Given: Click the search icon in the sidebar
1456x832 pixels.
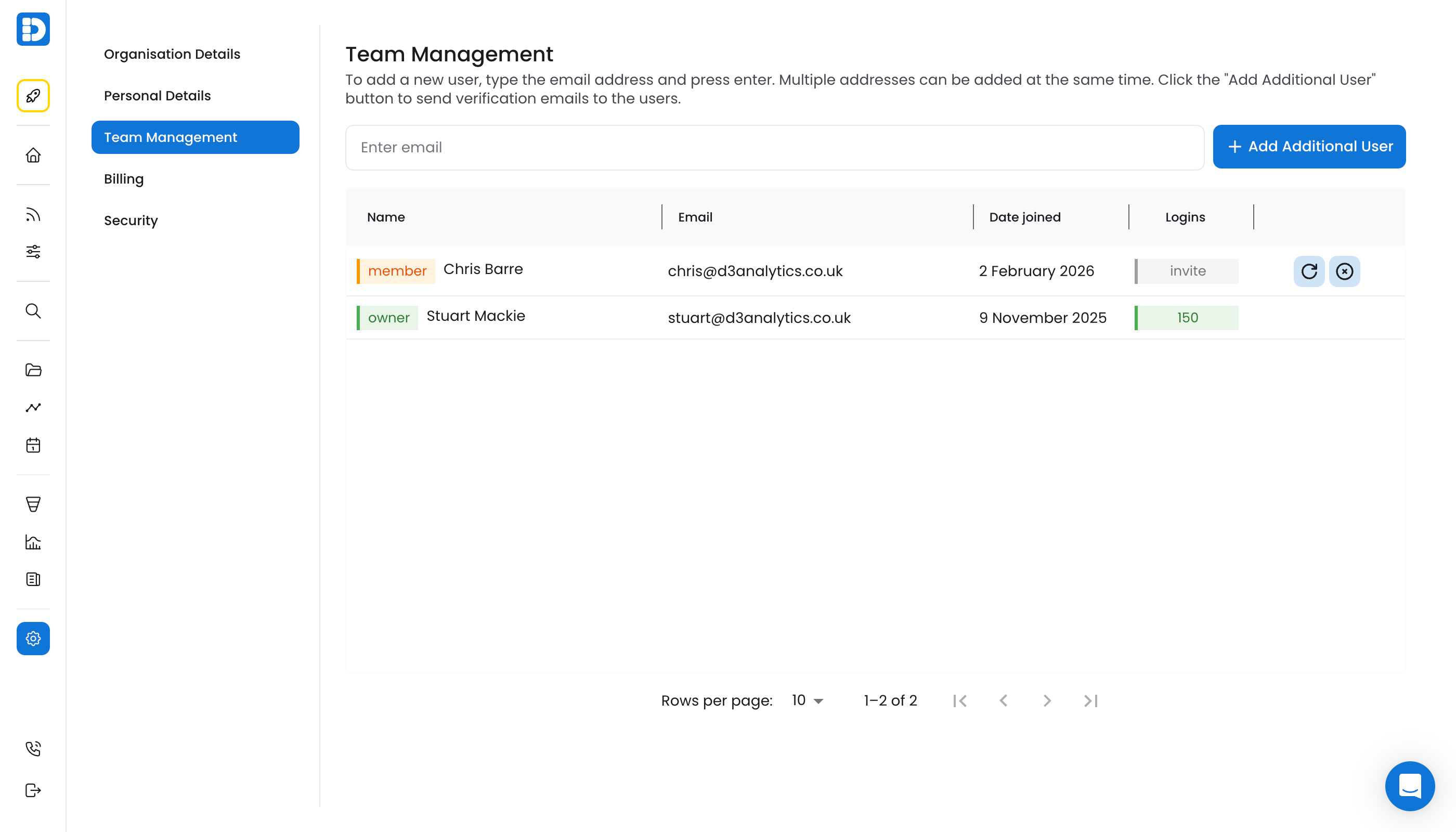Looking at the screenshot, I should coord(33,311).
